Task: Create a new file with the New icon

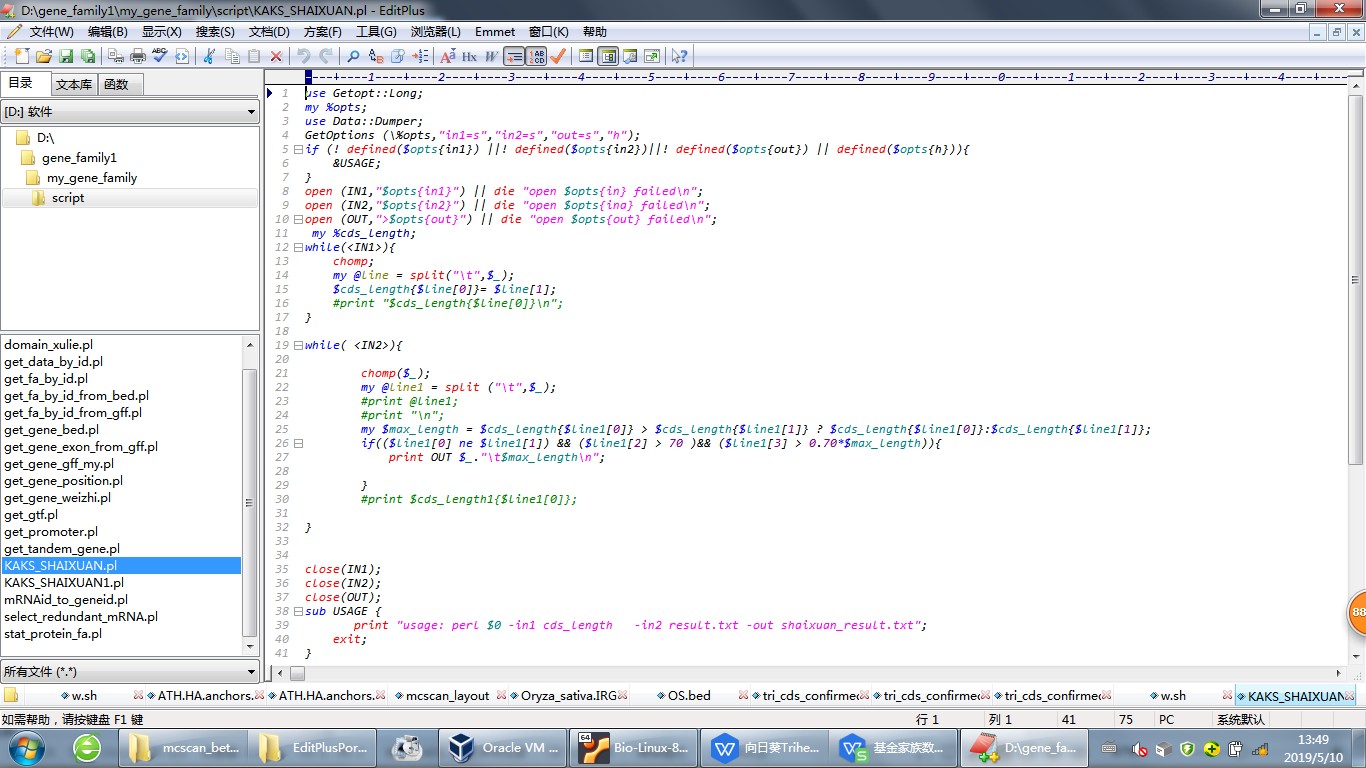Action: [x=22, y=56]
